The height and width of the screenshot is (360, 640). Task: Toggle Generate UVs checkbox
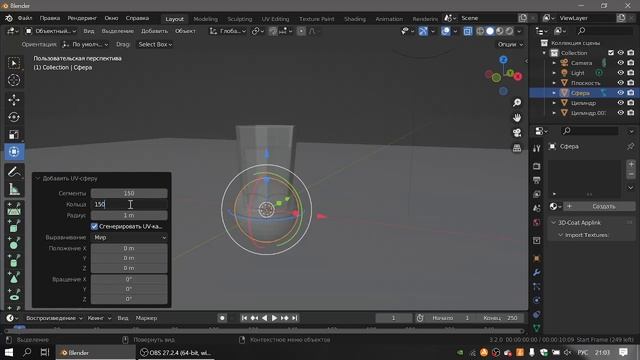pos(94,226)
